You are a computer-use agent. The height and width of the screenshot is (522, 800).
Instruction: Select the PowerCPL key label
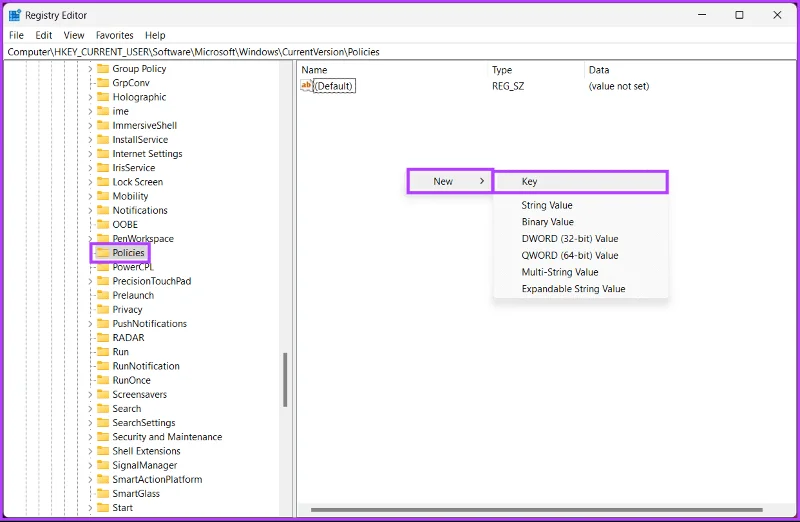click(x=133, y=267)
